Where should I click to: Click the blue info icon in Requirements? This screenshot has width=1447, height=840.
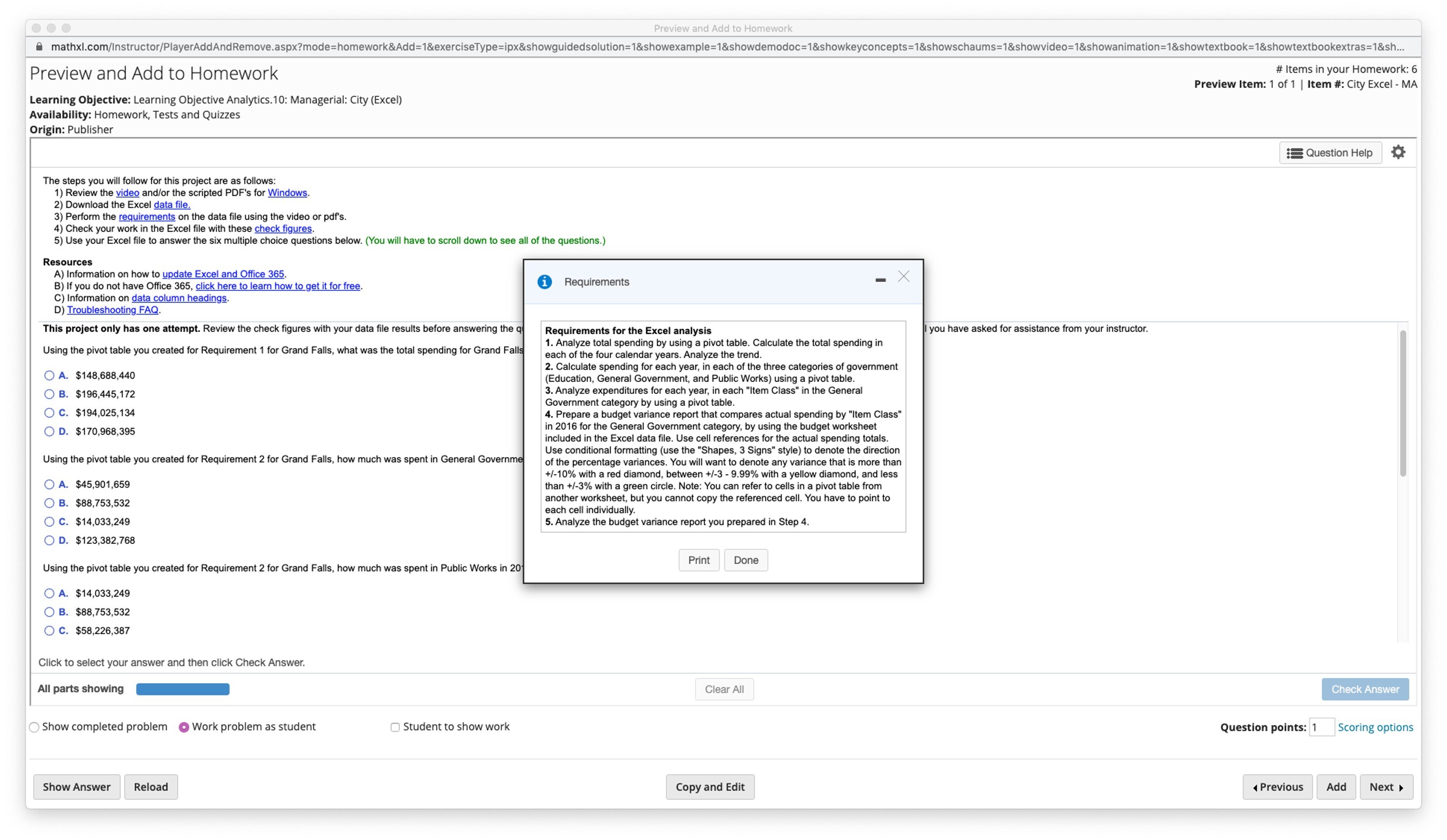544,282
